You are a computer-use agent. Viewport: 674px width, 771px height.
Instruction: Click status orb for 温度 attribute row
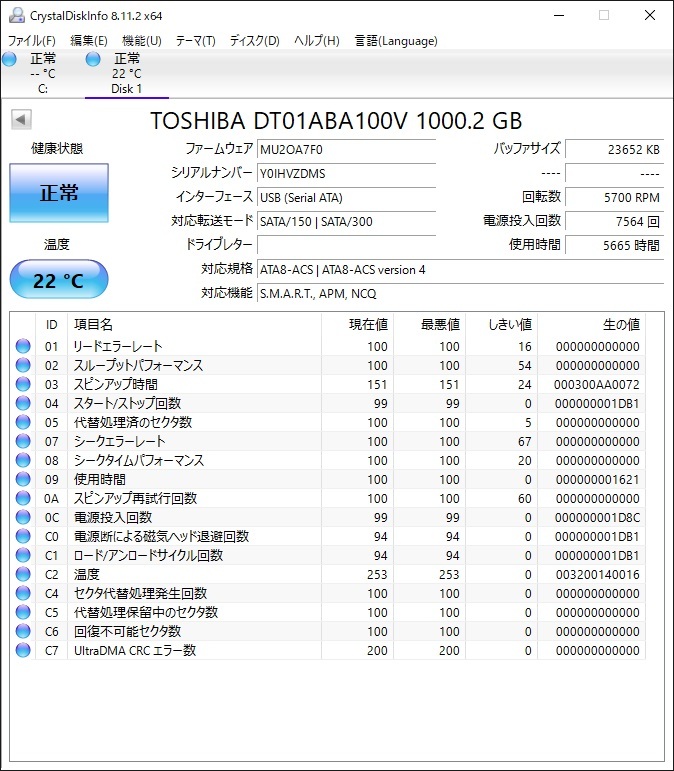point(23,575)
